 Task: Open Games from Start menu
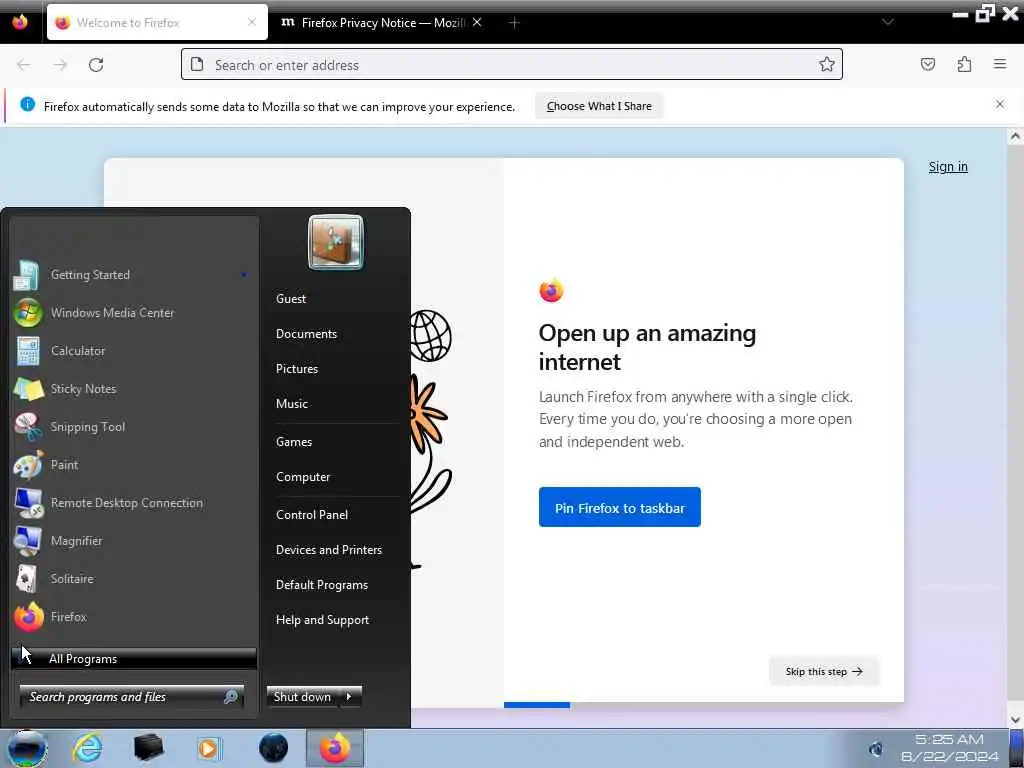(x=294, y=441)
